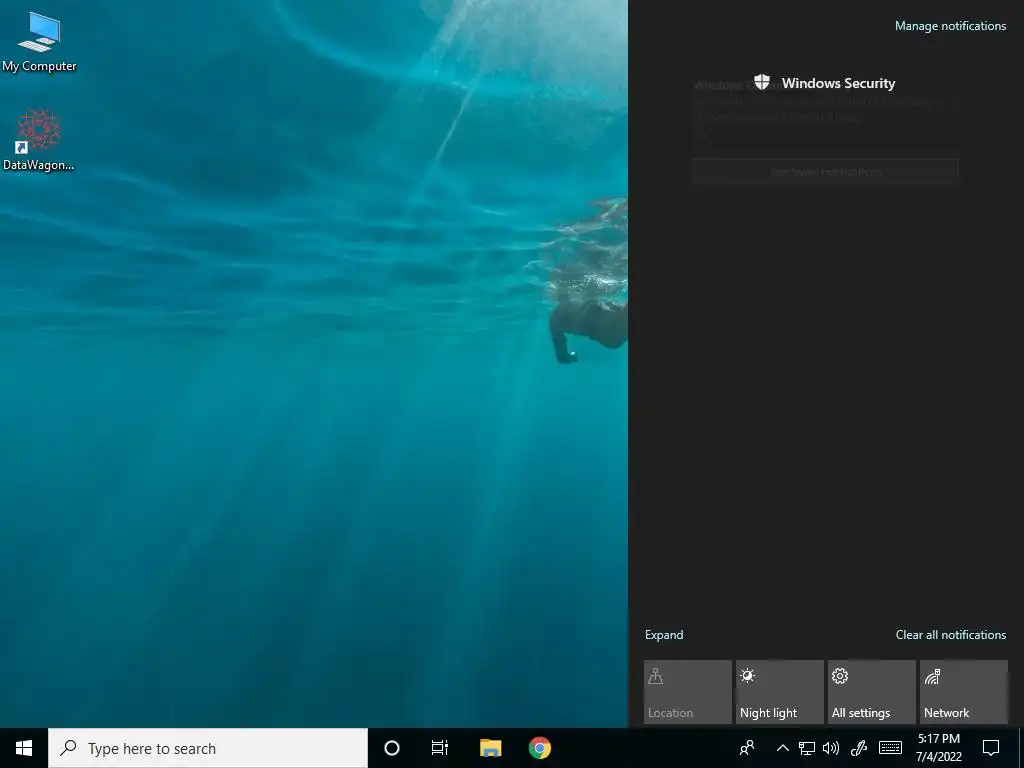Toggle the Night light quick action
The image size is (1024, 768).
pos(780,692)
